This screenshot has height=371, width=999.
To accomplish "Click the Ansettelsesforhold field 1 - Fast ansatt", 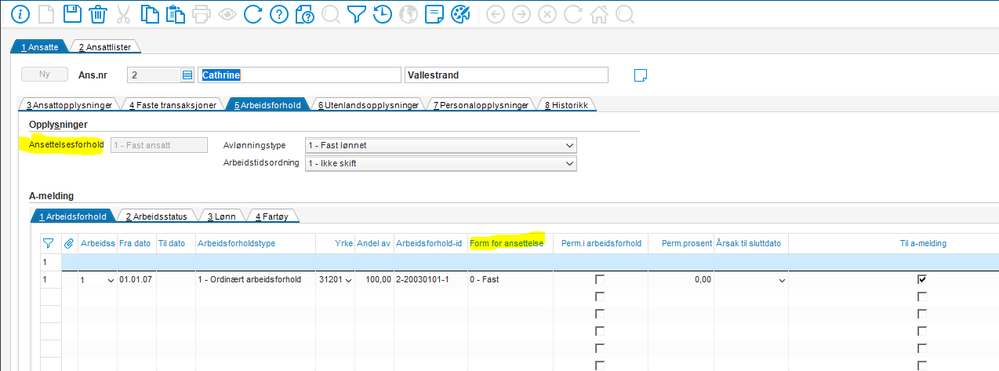I will coord(159,145).
